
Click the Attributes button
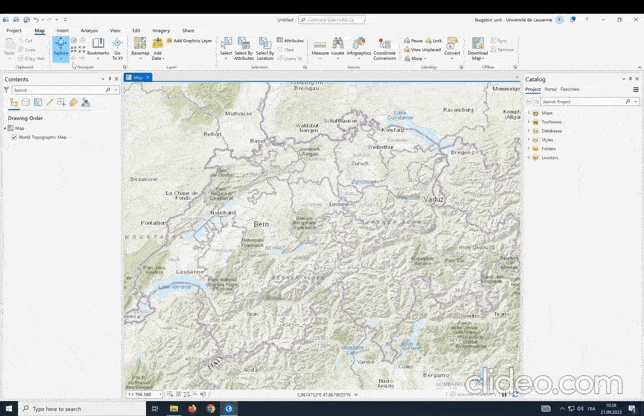pyautogui.click(x=290, y=41)
